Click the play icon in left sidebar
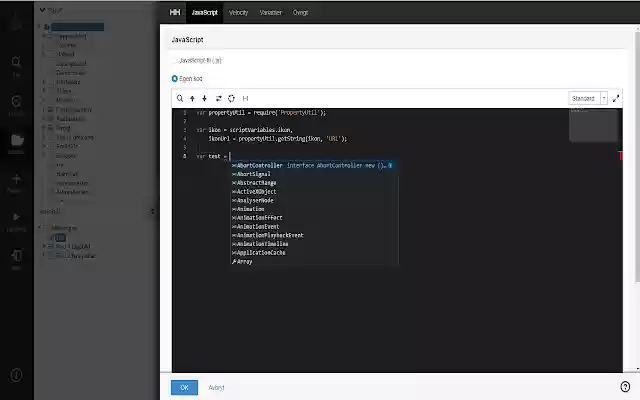 [x=16, y=217]
